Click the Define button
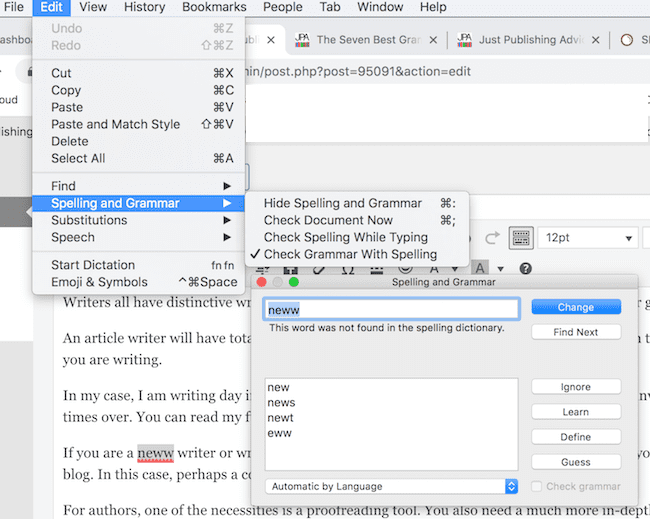 point(576,437)
